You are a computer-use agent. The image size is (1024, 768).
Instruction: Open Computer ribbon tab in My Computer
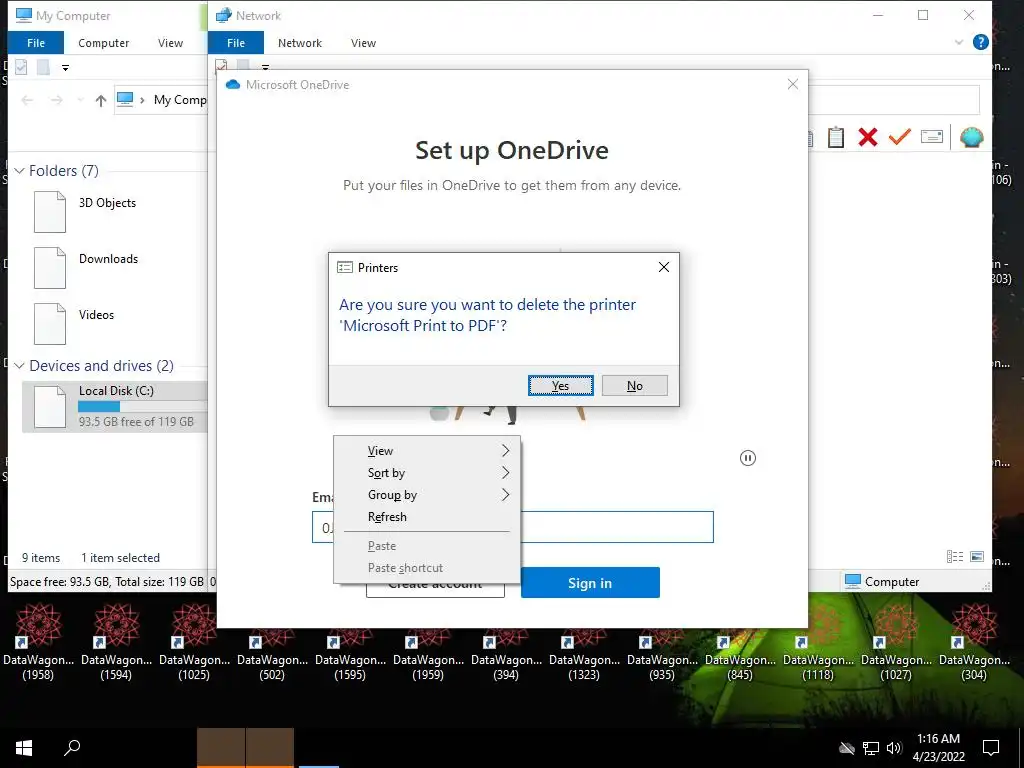pyautogui.click(x=103, y=43)
